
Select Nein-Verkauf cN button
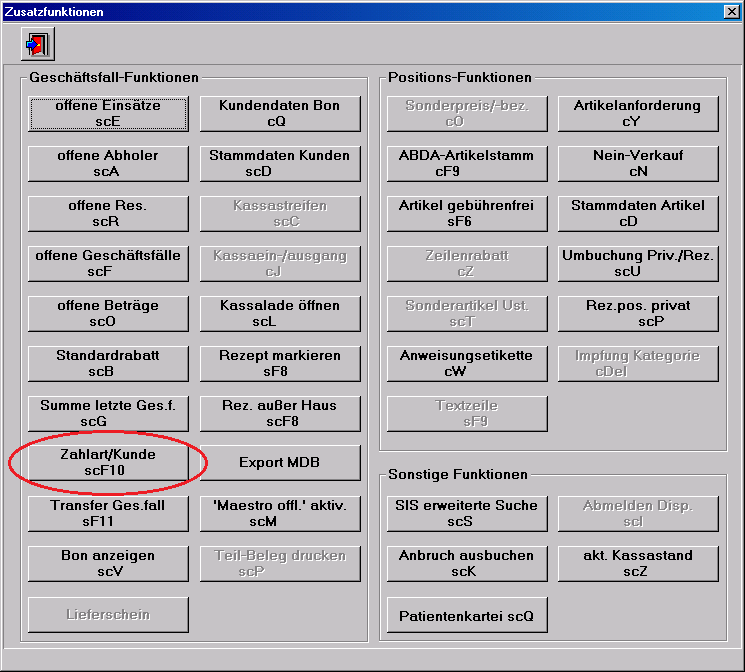coord(638,163)
